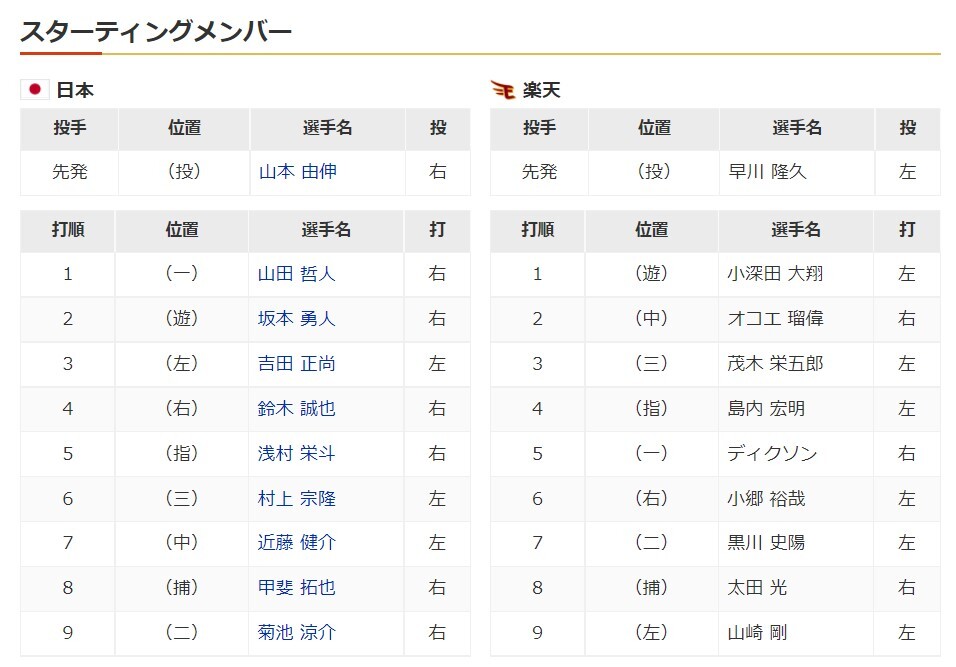Select Rakuten starter 早川 隆久 cell
This screenshot has height=667, width=956.
[797, 172]
